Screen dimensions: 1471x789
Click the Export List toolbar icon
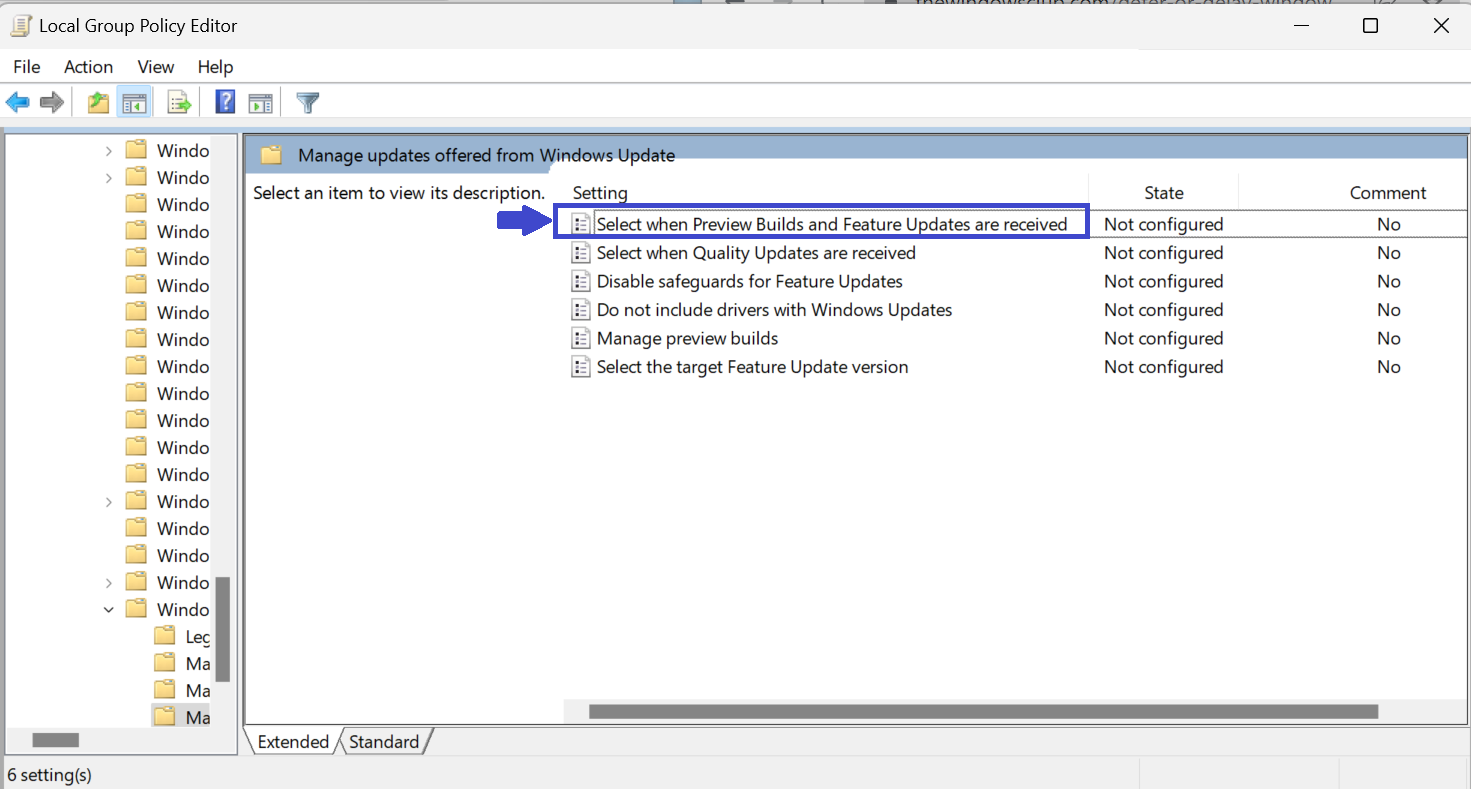pos(179,102)
